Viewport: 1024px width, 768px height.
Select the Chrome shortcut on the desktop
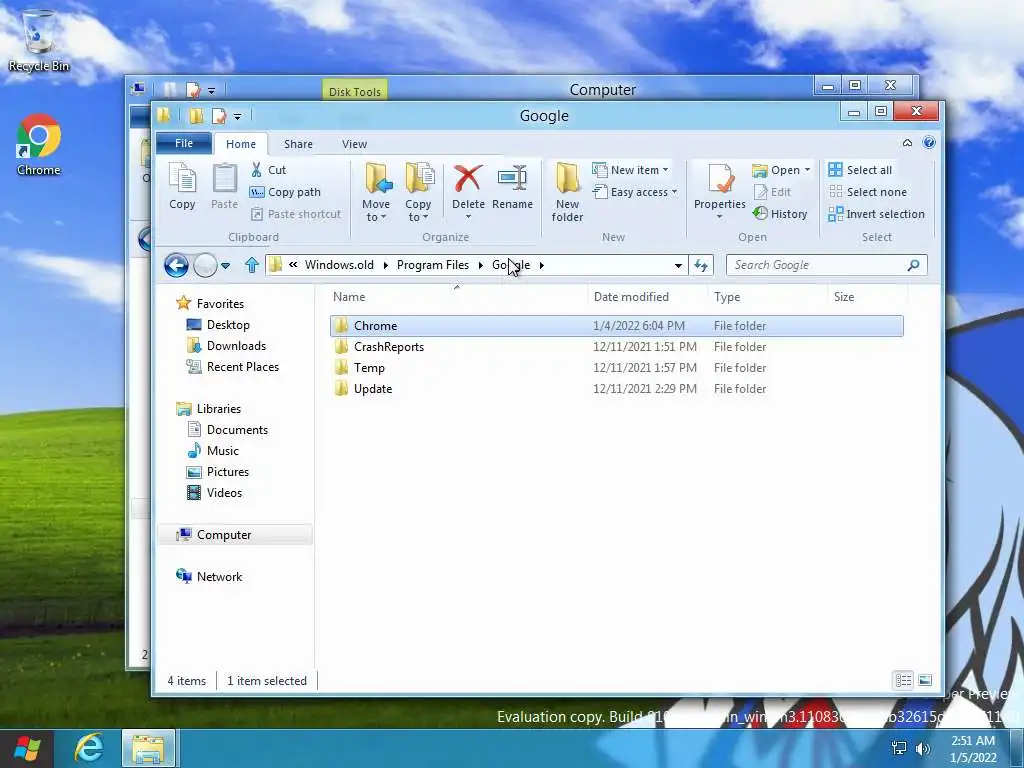coord(39,145)
